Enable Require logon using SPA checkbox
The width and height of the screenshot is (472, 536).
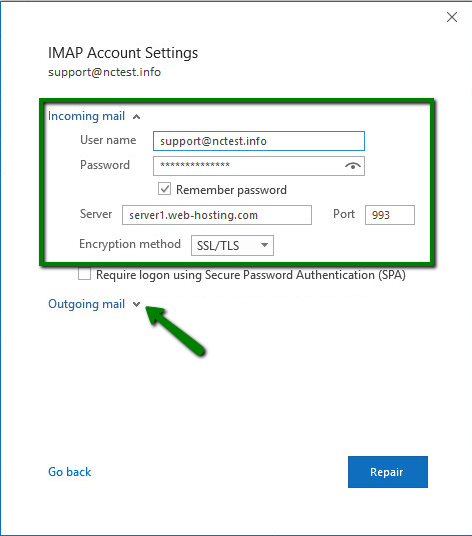pos(84,274)
